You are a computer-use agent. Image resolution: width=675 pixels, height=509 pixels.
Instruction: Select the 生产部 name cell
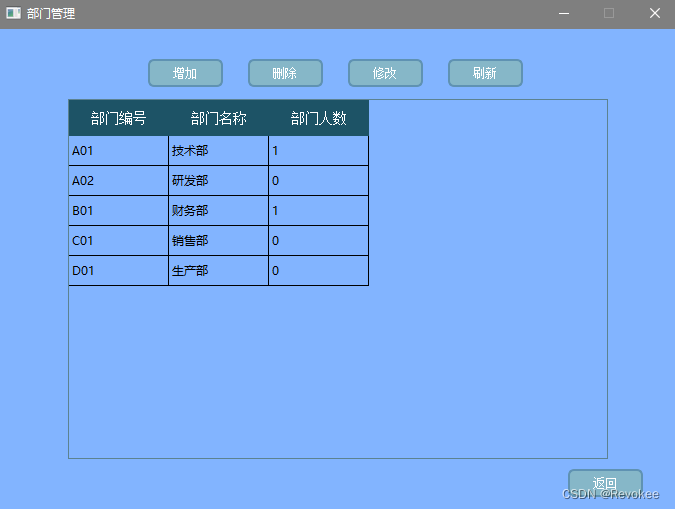coord(218,270)
